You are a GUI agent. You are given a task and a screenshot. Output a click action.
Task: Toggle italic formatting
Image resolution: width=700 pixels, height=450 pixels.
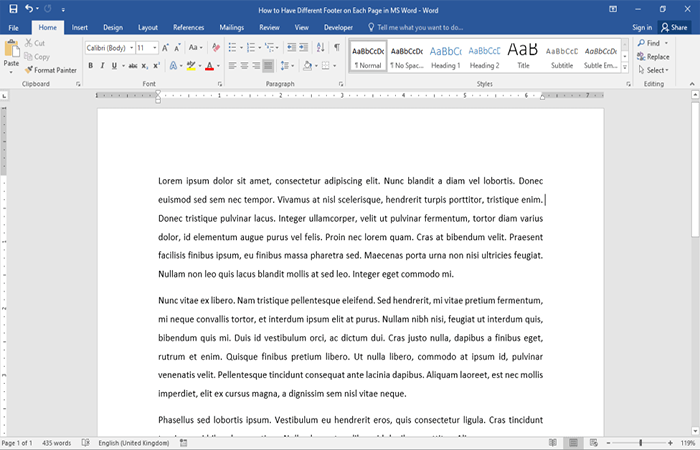(x=103, y=66)
